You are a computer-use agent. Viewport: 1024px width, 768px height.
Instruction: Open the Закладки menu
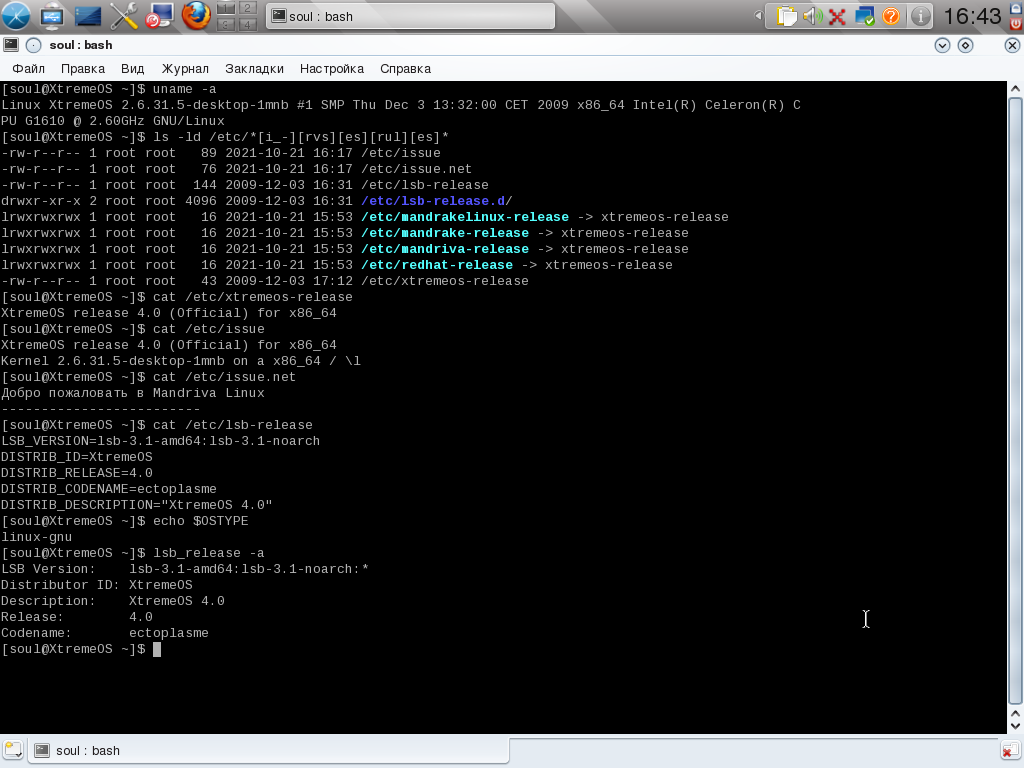[x=255, y=69]
